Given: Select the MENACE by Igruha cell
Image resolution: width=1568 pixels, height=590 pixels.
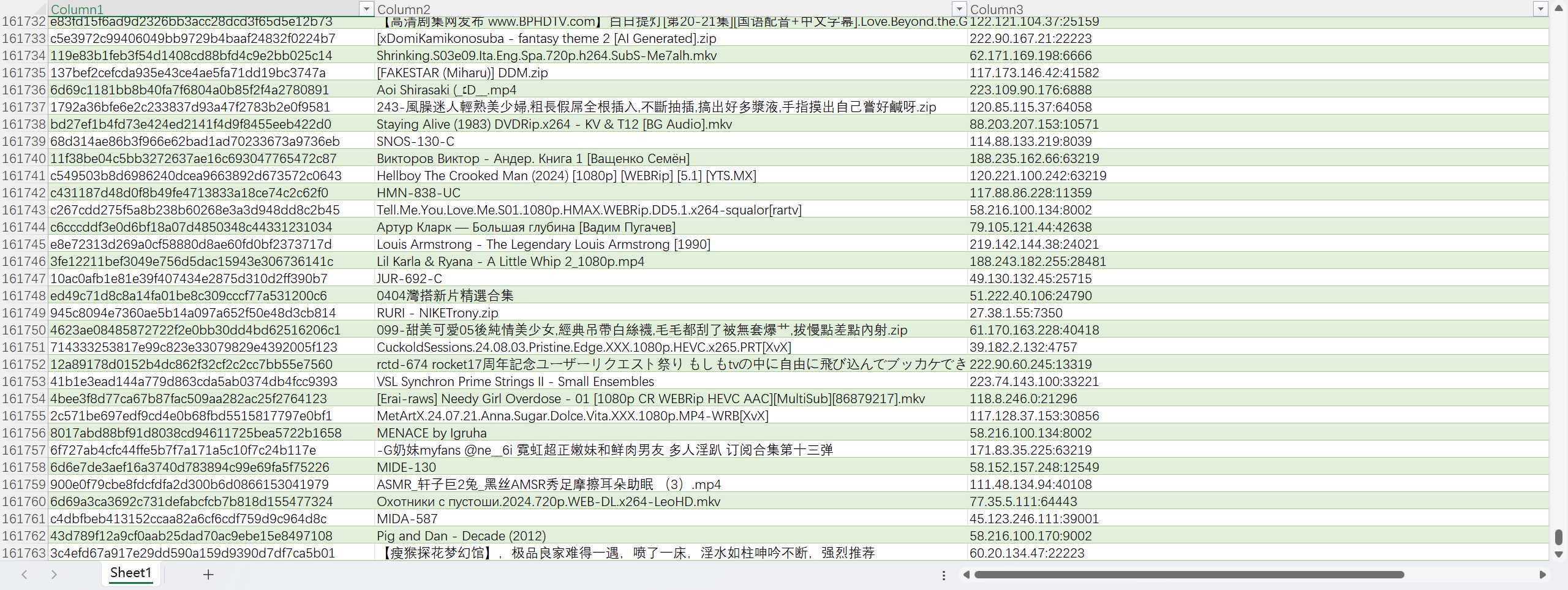Looking at the screenshot, I should coord(671,433).
